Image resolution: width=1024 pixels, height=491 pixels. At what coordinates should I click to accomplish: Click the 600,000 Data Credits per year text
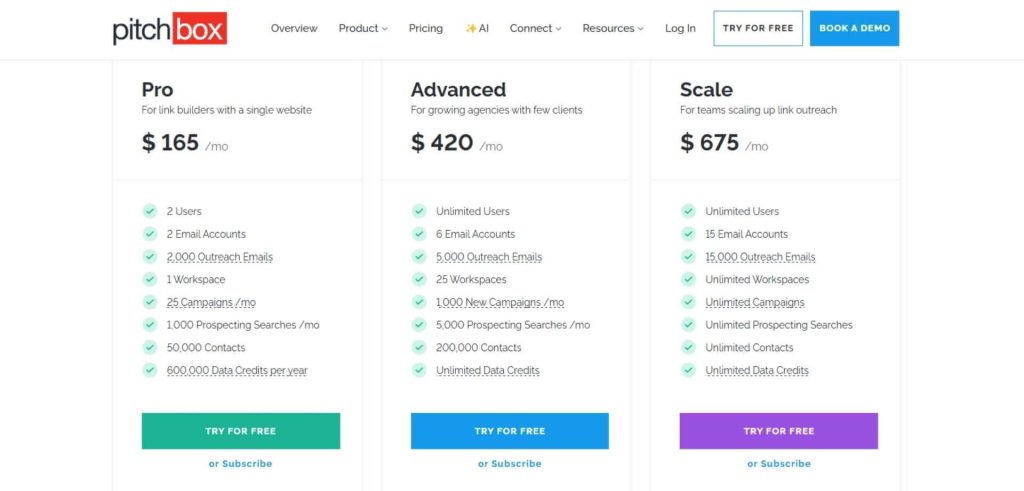(237, 370)
